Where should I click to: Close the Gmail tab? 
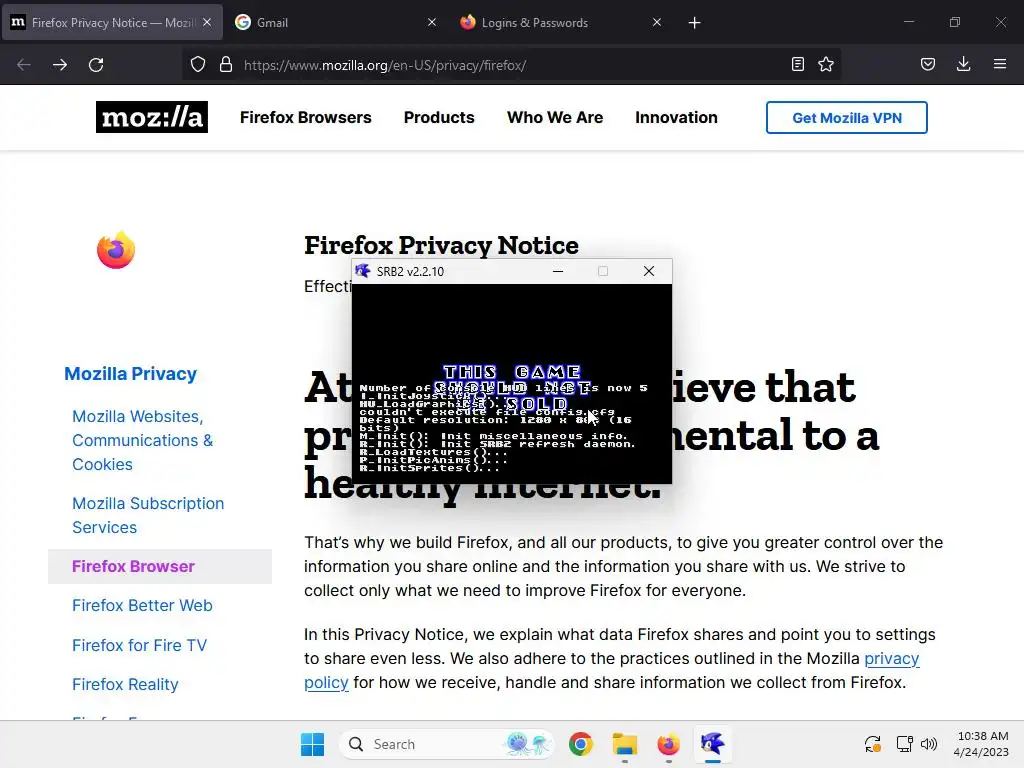(432, 22)
